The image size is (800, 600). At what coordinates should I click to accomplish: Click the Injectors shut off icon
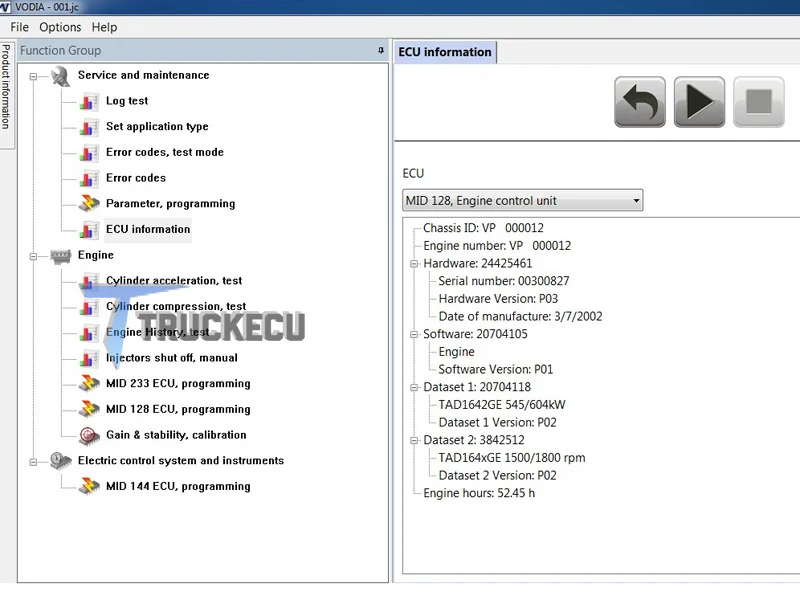pos(89,358)
